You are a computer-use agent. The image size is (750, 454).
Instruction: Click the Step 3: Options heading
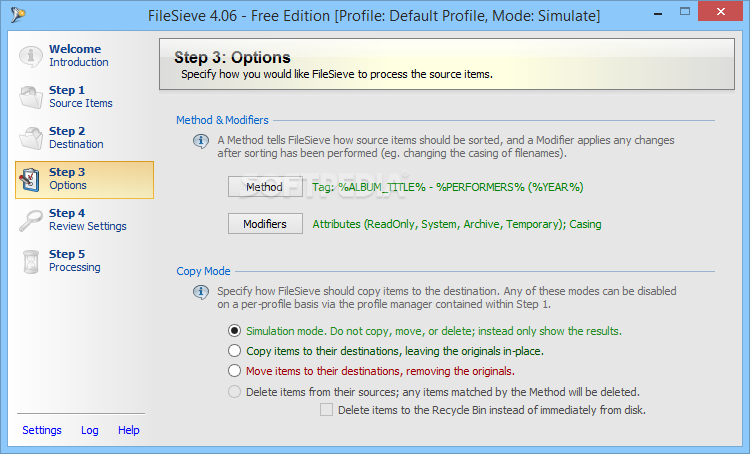click(x=232, y=57)
